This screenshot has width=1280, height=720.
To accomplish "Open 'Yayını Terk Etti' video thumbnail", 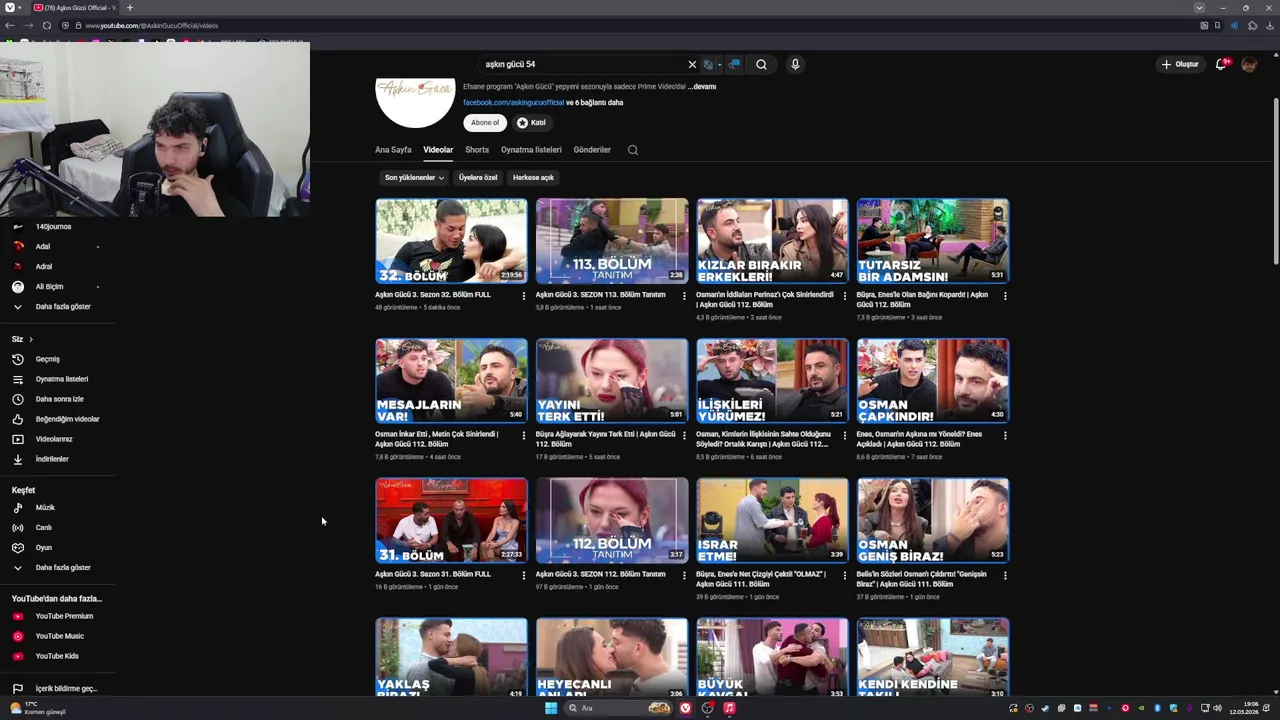I will (x=612, y=381).
